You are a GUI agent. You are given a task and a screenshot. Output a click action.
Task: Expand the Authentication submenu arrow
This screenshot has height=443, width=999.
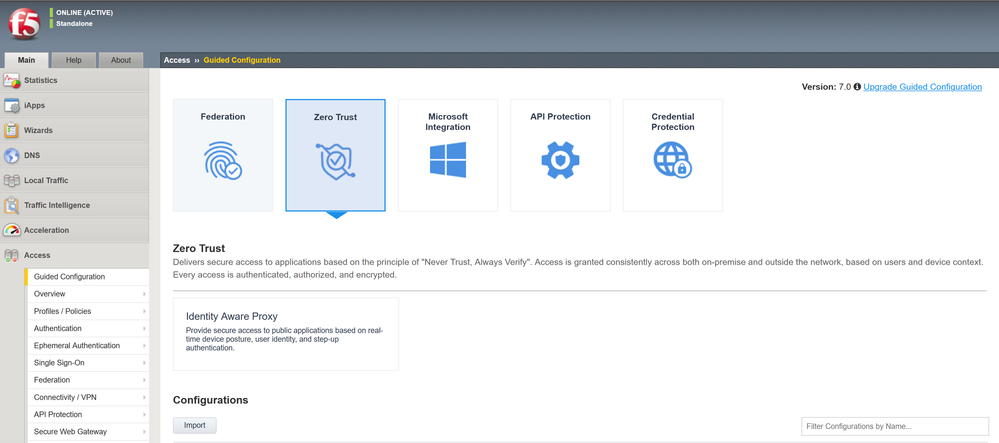144,328
